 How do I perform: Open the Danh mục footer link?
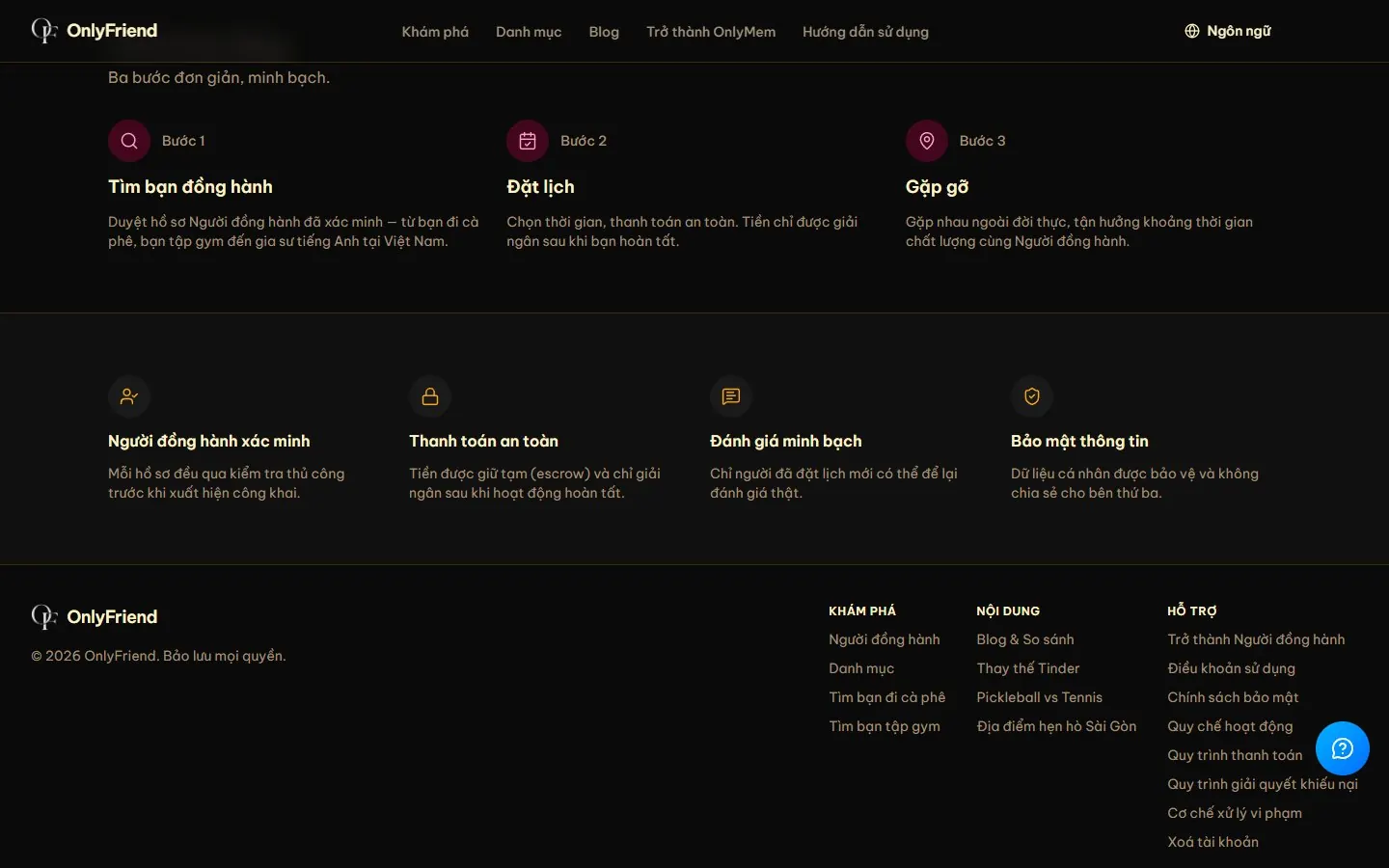[x=861, y=668]
